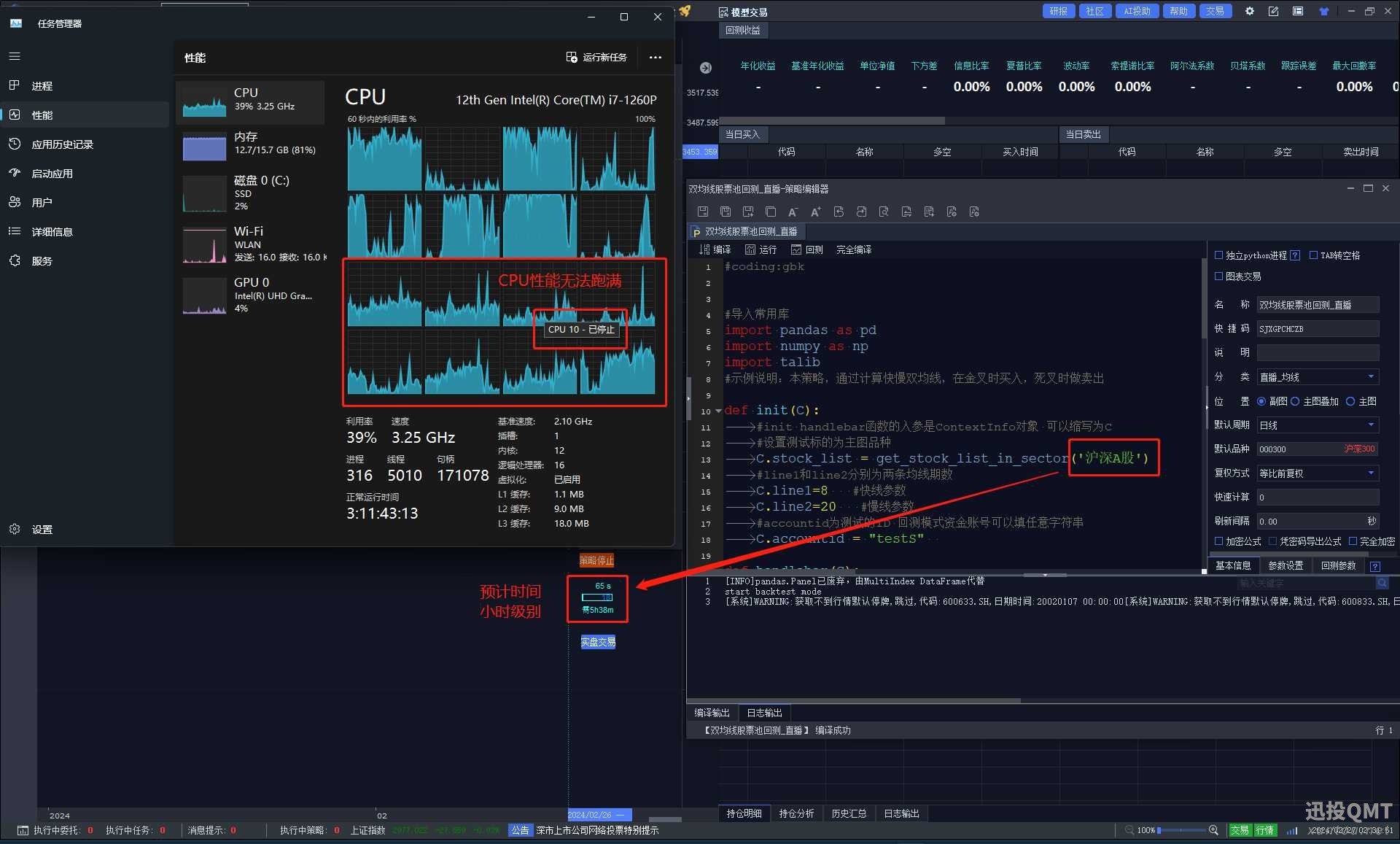Click the AI投助 button
The height and width of the screenshot is (844, 1400).
click(1137, 11)
